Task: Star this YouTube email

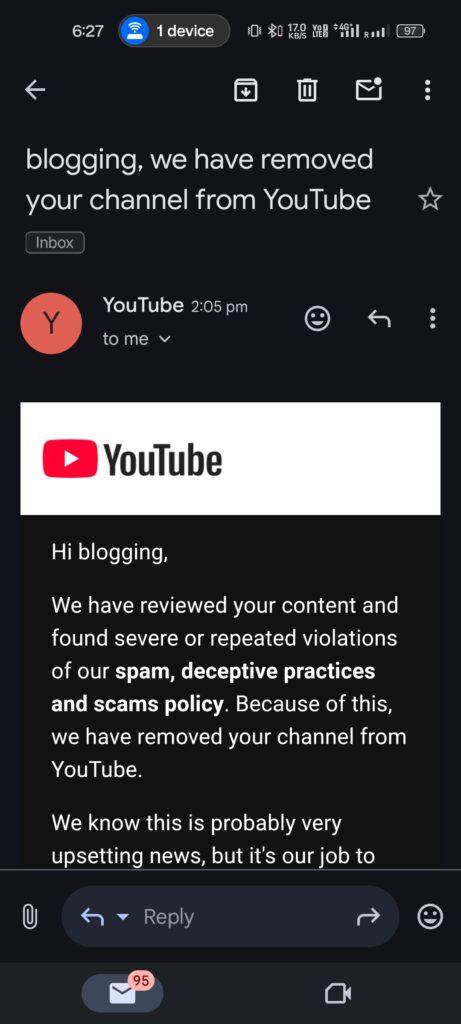Action: tap(430, 200)
